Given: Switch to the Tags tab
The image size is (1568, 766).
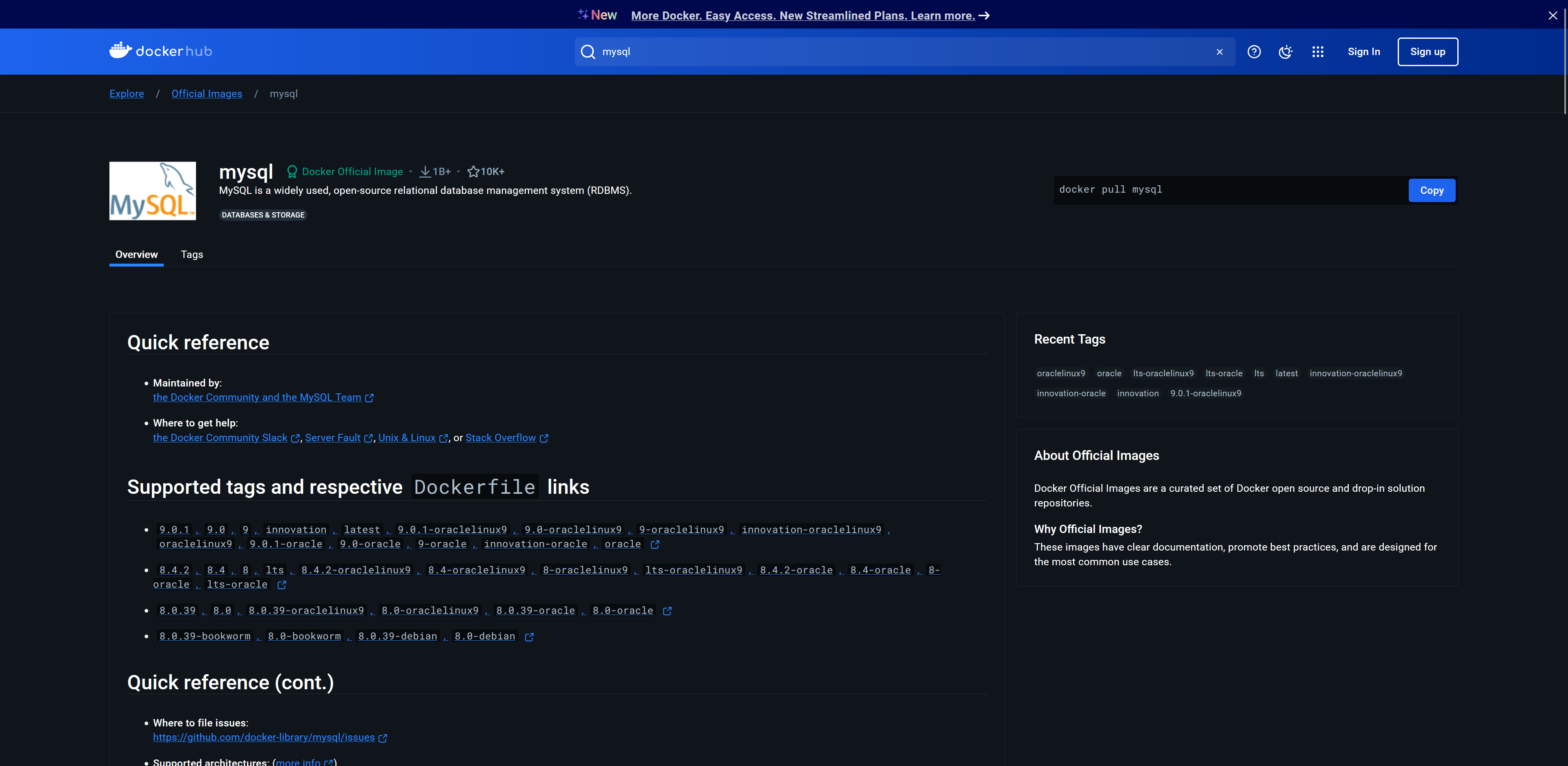Looking at the screenshot, I should pos(192,254).
